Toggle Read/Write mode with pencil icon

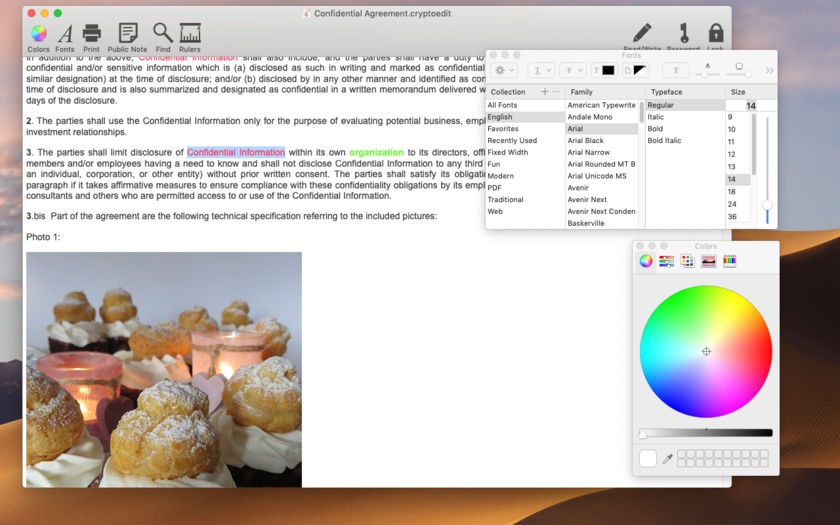(642, 34)
